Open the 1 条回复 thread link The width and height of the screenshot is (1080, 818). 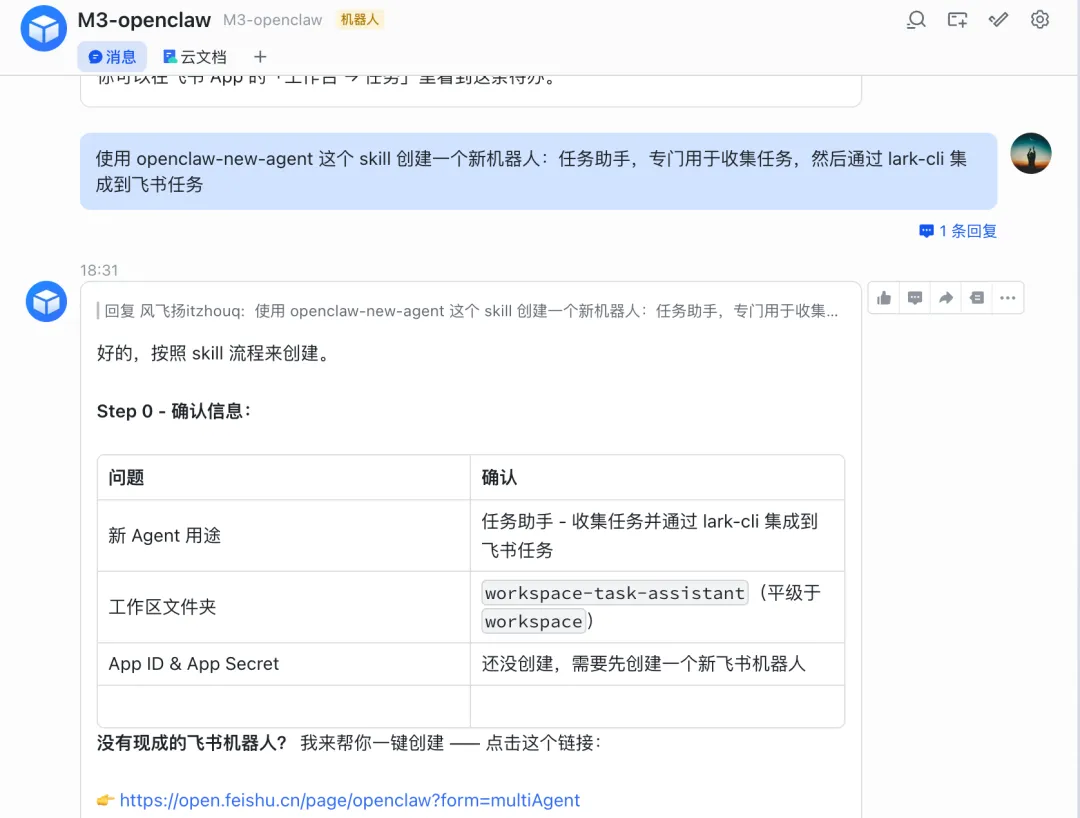click(957, 231)
